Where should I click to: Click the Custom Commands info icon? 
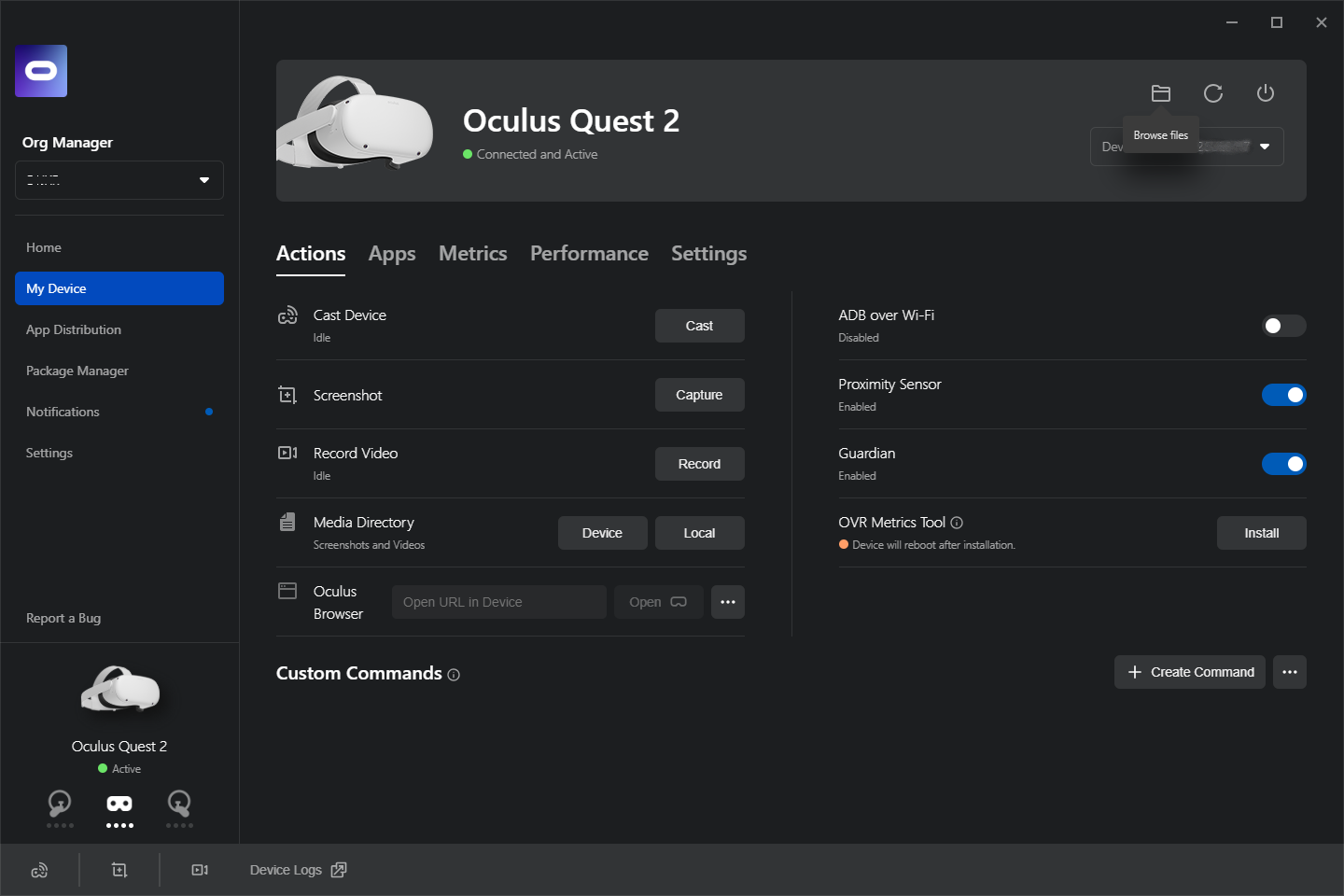[454, 675]
